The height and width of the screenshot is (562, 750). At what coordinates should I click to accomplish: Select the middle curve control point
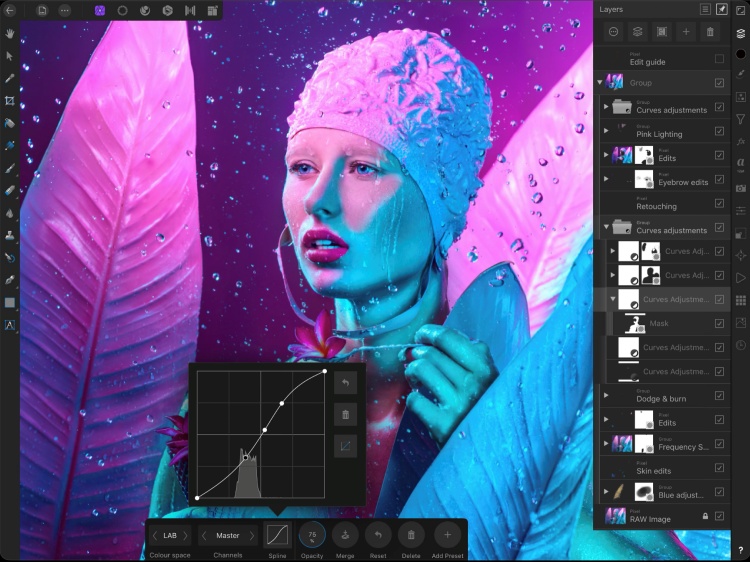coord(265,430)
